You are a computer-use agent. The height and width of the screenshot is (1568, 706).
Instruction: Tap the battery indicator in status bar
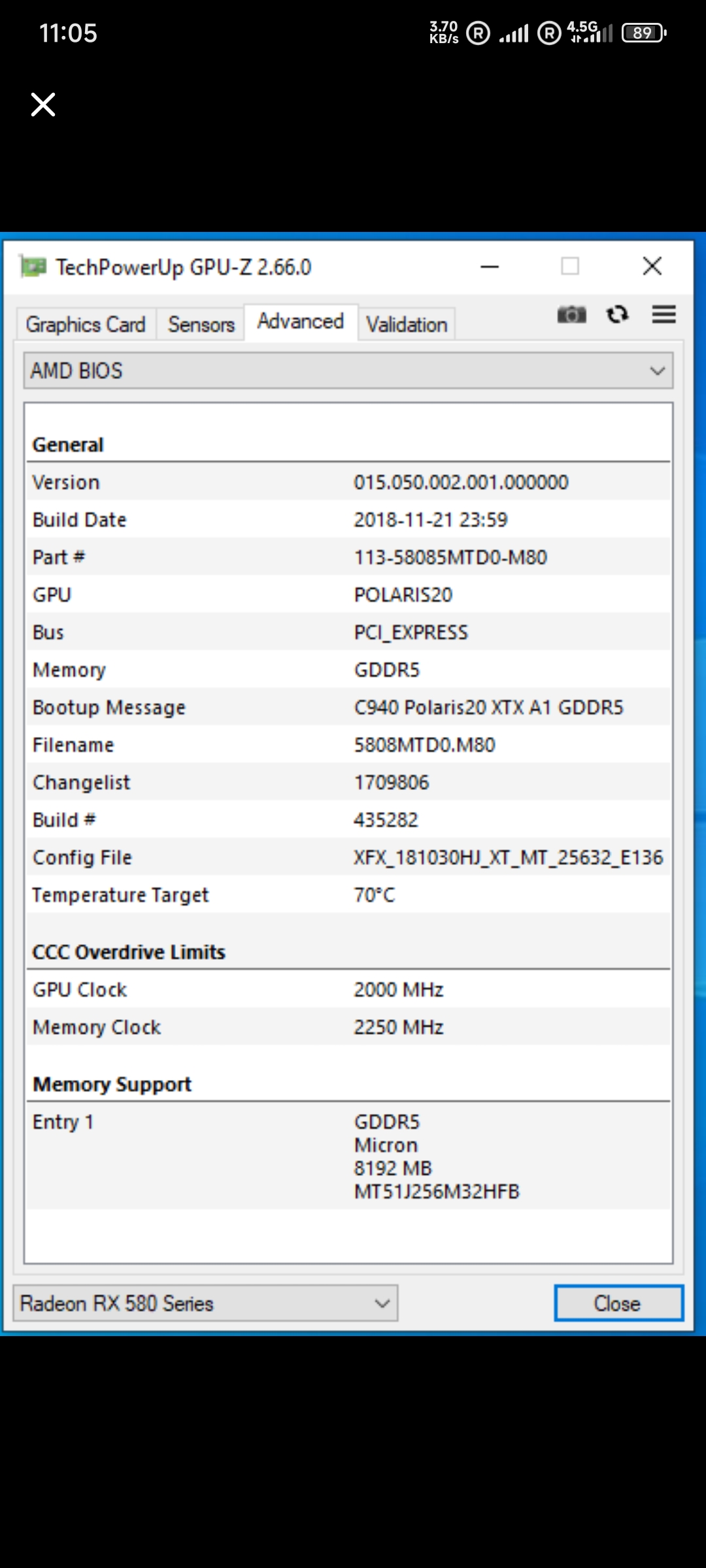pos(644,33)
